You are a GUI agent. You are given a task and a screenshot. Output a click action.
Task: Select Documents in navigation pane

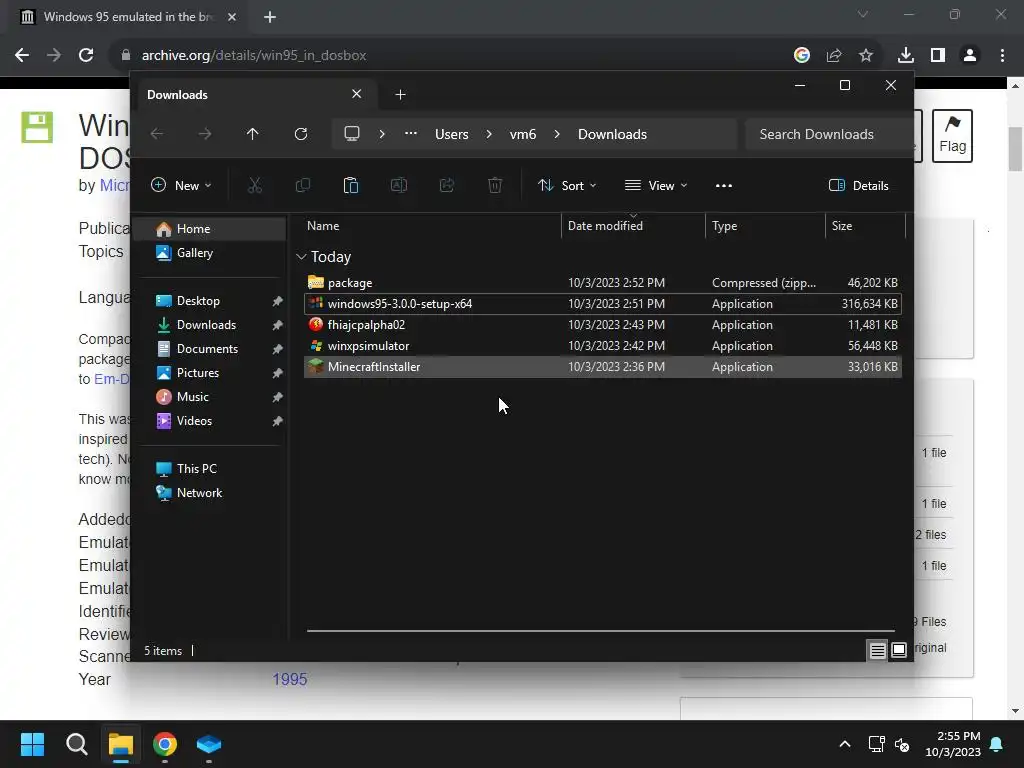pos(210,349)
